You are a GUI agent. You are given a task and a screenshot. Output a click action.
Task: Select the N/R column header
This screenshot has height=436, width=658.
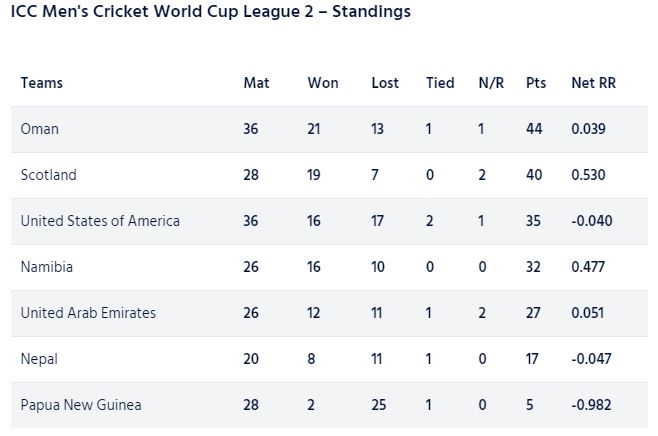coord(491,83)
